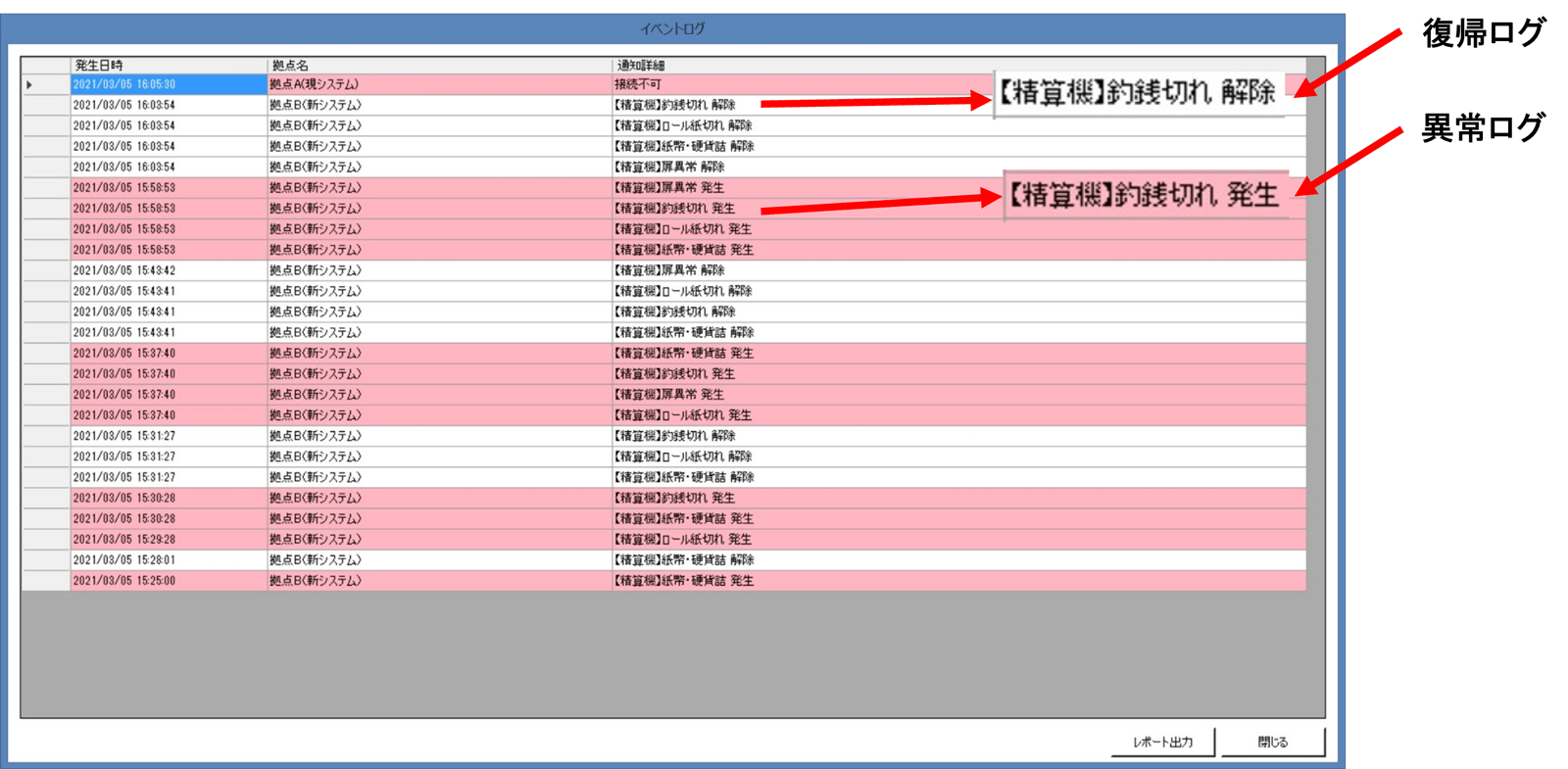Screen dimensions: 1568x769
Task: Select 15:31:27 紙幣・硬貨詰 解除 detail cell
Action: 958,477
